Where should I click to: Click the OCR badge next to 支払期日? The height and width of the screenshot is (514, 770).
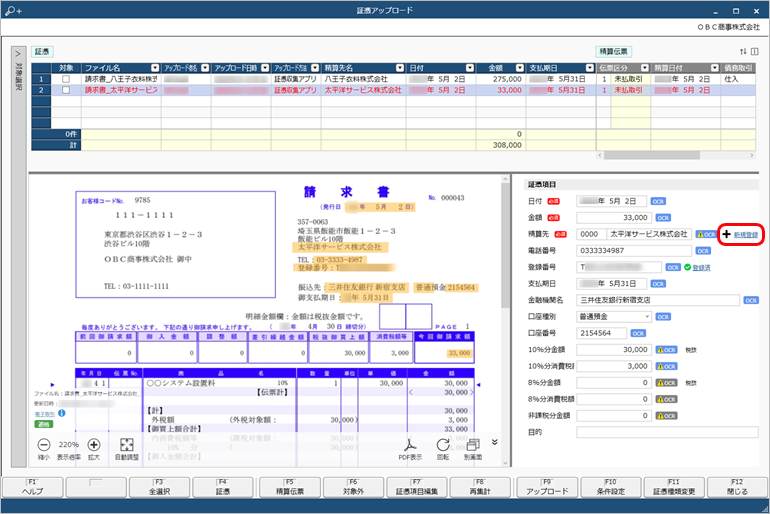[658, 284]
